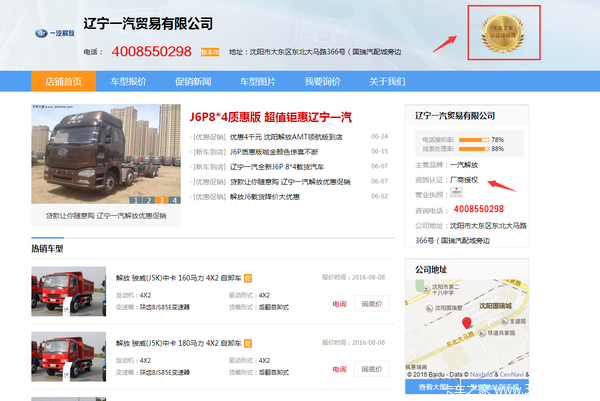Click the 78% phone answer rate bar

point(474,140)
